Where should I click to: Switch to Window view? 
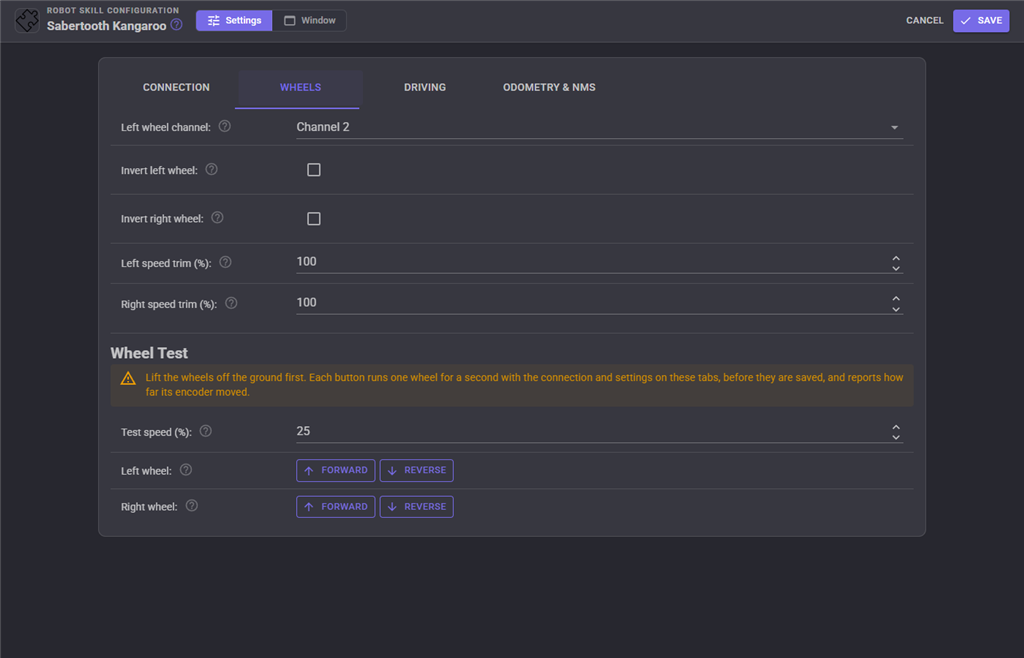(x=310, y=21)
